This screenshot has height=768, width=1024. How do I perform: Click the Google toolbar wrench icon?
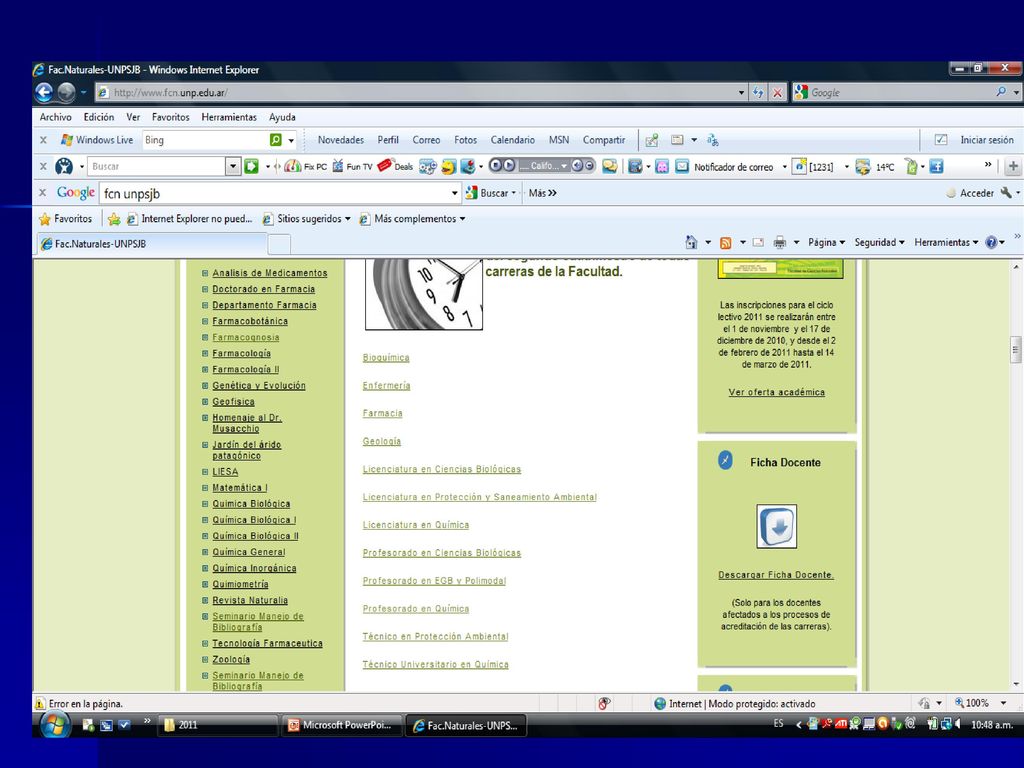tap(1006, 193)
